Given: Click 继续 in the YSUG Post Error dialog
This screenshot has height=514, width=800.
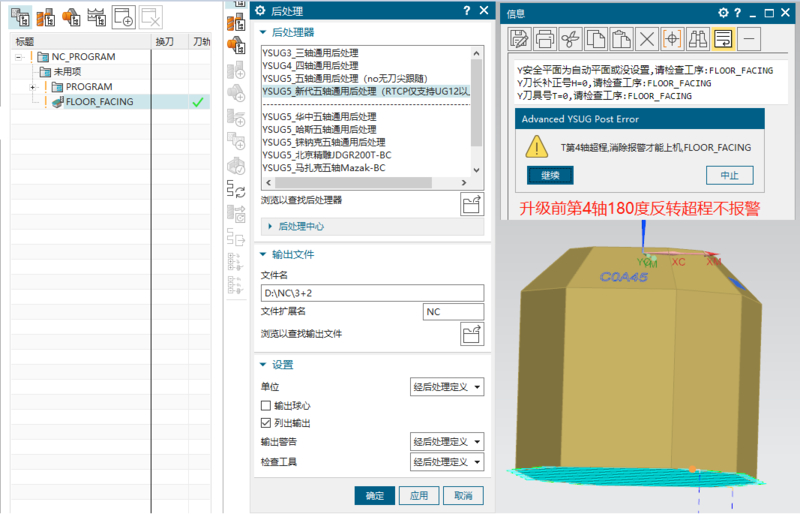Looking at the screenshot, I should click(550, 176).
